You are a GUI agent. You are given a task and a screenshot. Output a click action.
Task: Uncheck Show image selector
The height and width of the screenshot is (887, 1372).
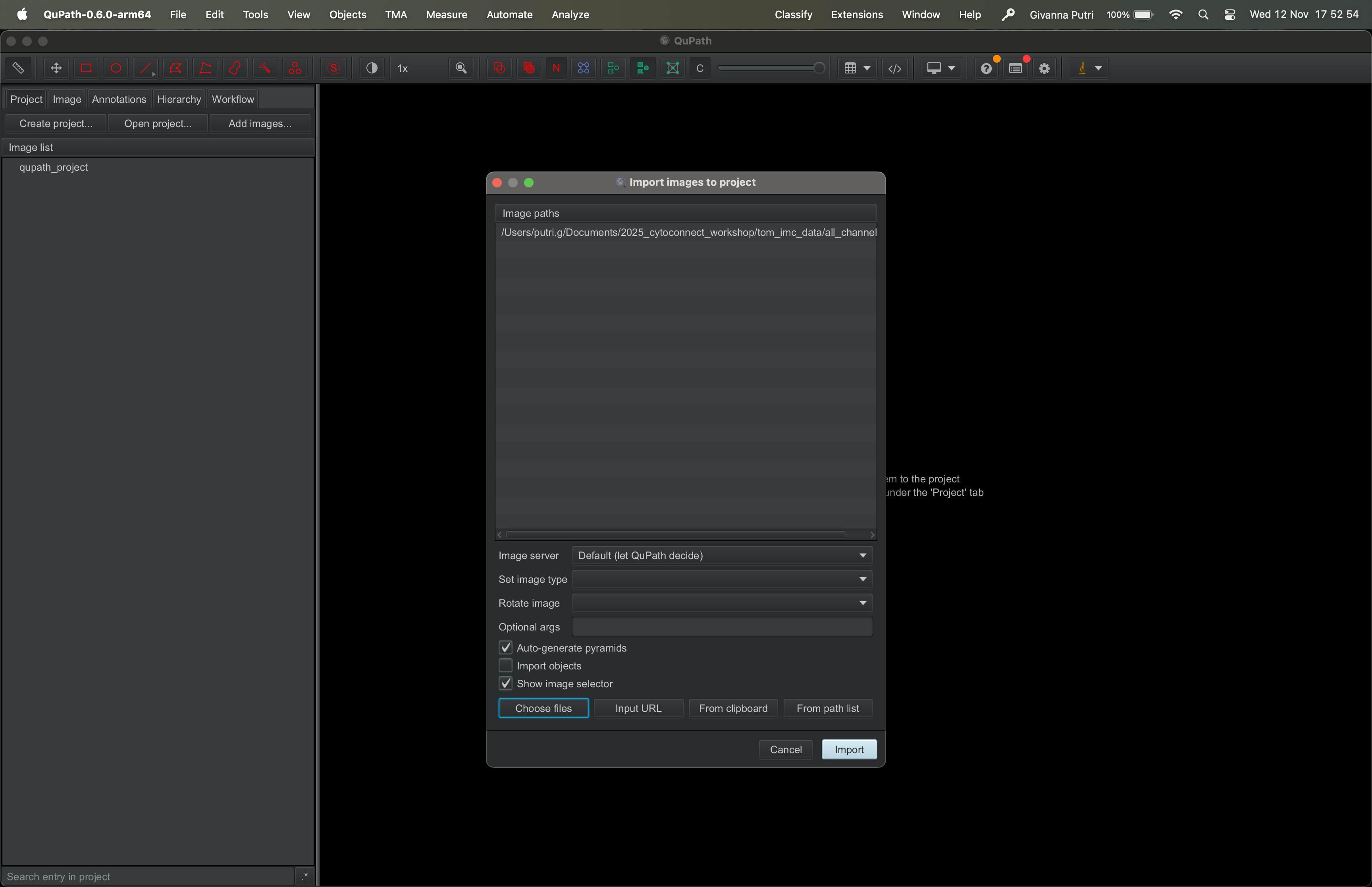click(505, 684)
